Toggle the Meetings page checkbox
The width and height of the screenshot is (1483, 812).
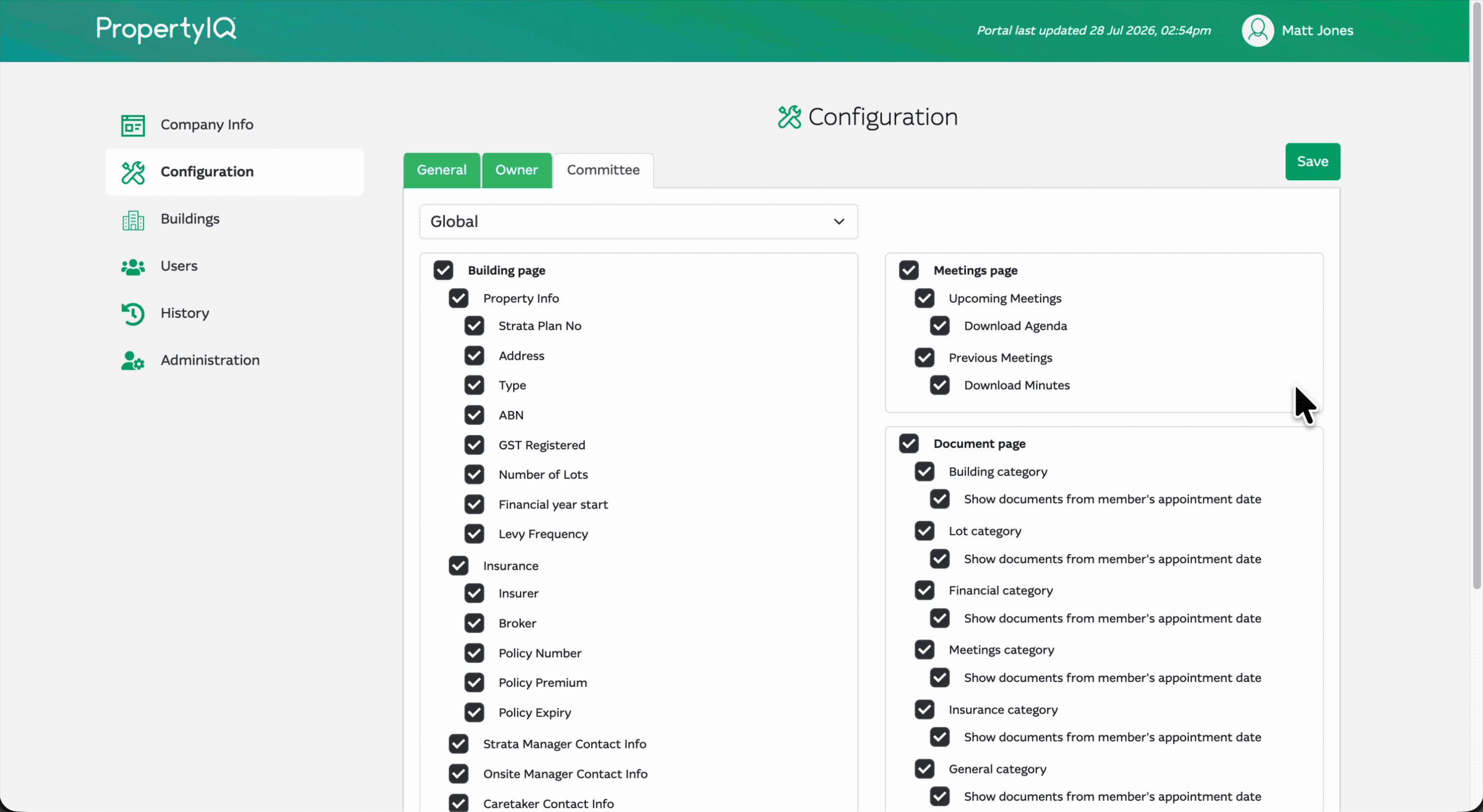pyautogui.click(x=909, y=271)
